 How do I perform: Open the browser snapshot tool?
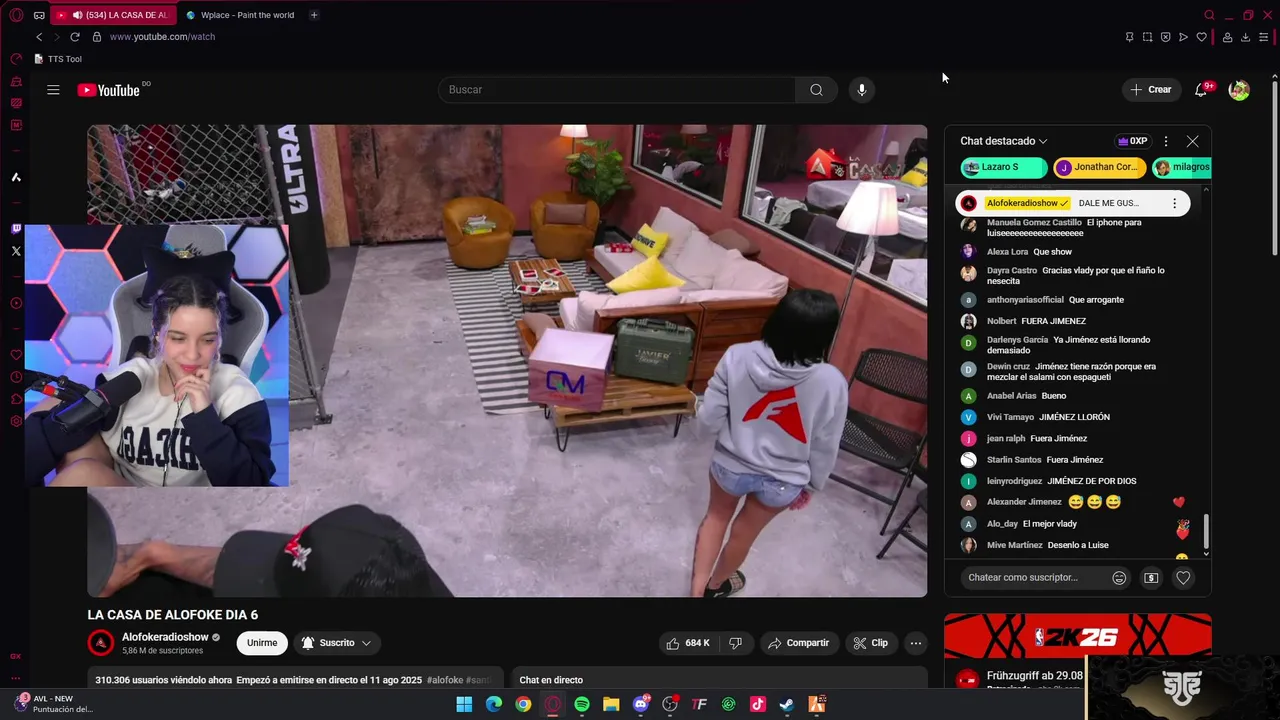[1147, 37]
